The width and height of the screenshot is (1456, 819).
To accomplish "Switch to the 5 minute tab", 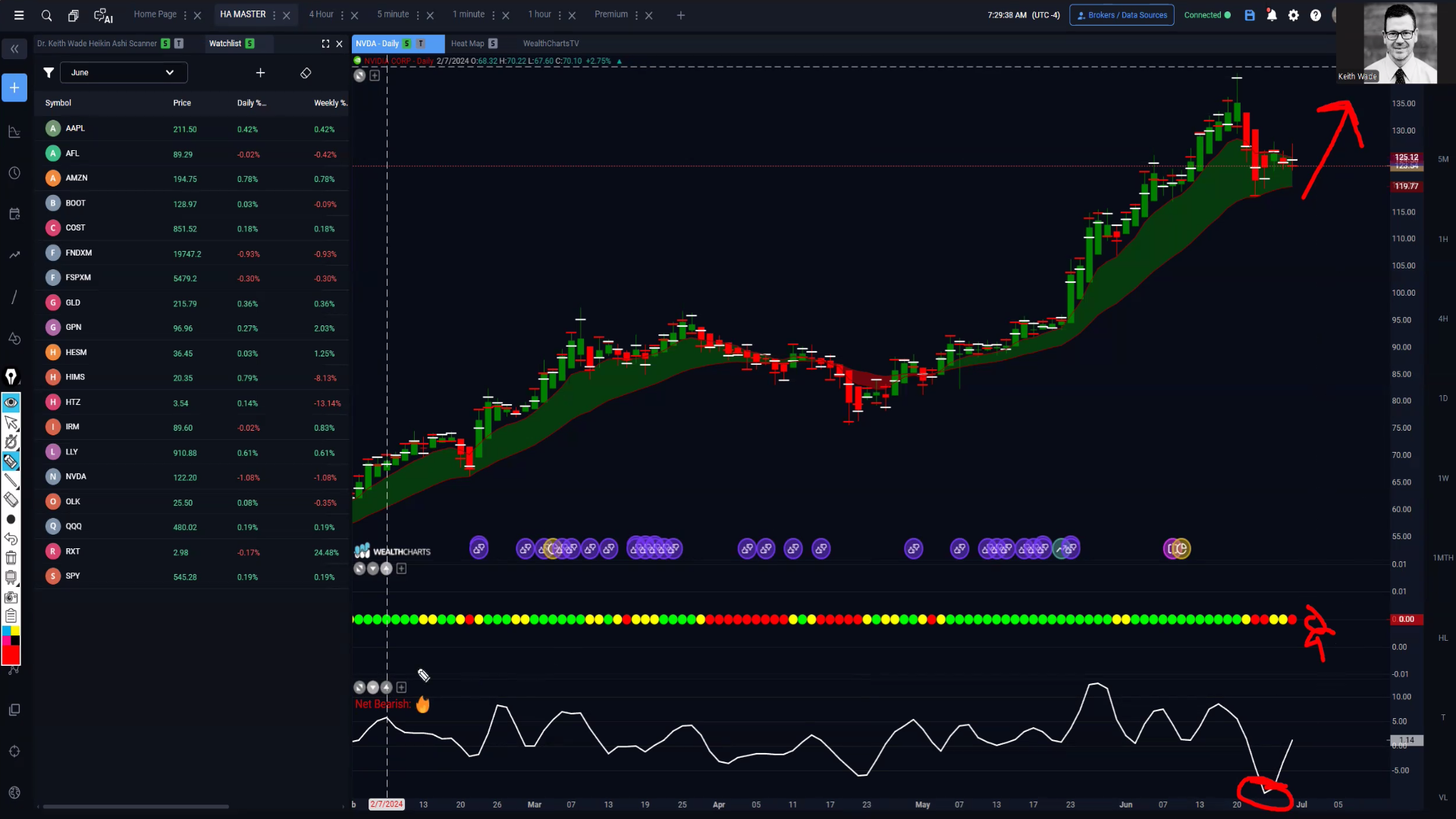I will click(x=393, y=14).
